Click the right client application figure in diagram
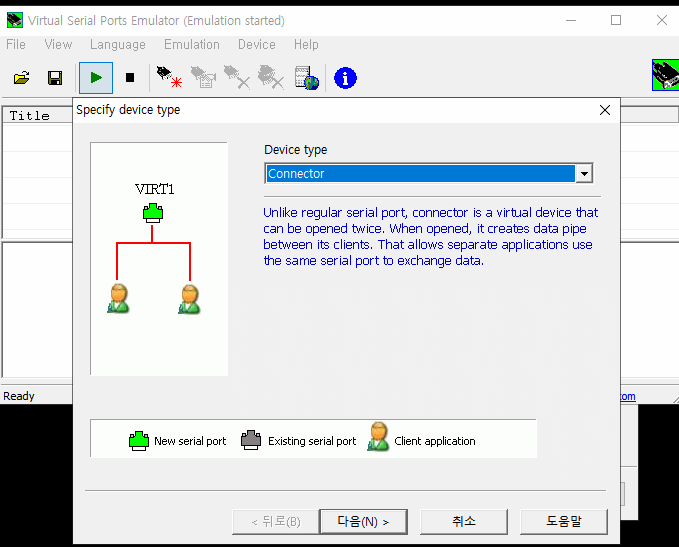This screenshot has height=547, width=679. (x=189, y=298)
